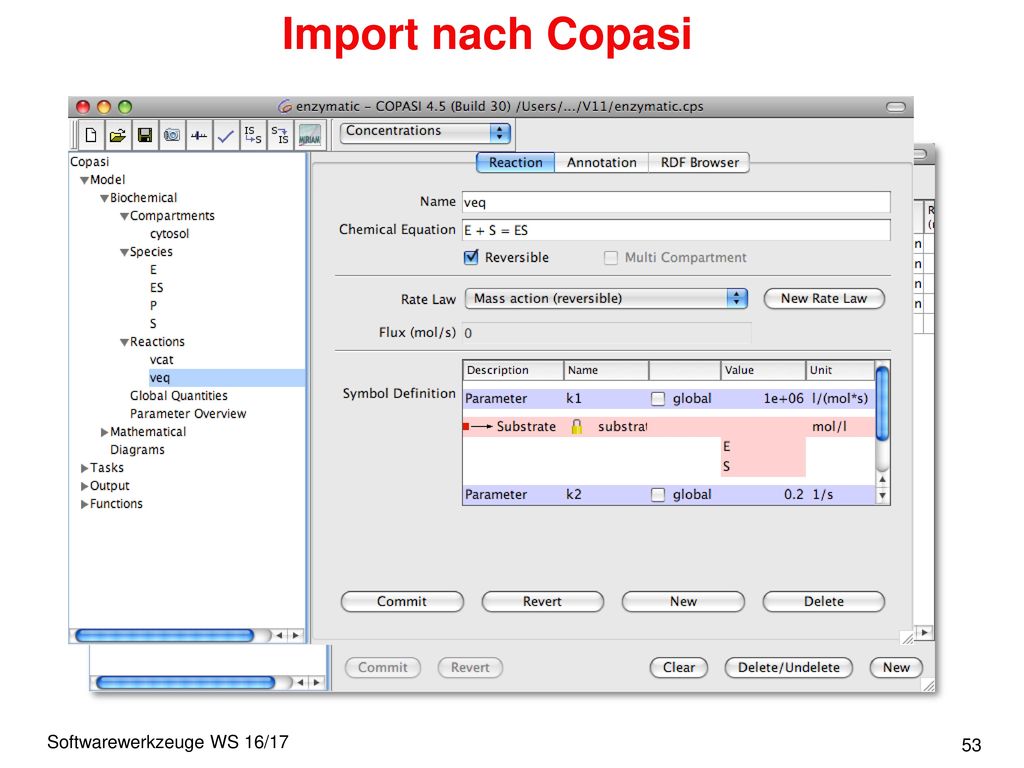Check the model using the checkmark icon
The width and height of the screenshot is (1024, 768).
226,135
